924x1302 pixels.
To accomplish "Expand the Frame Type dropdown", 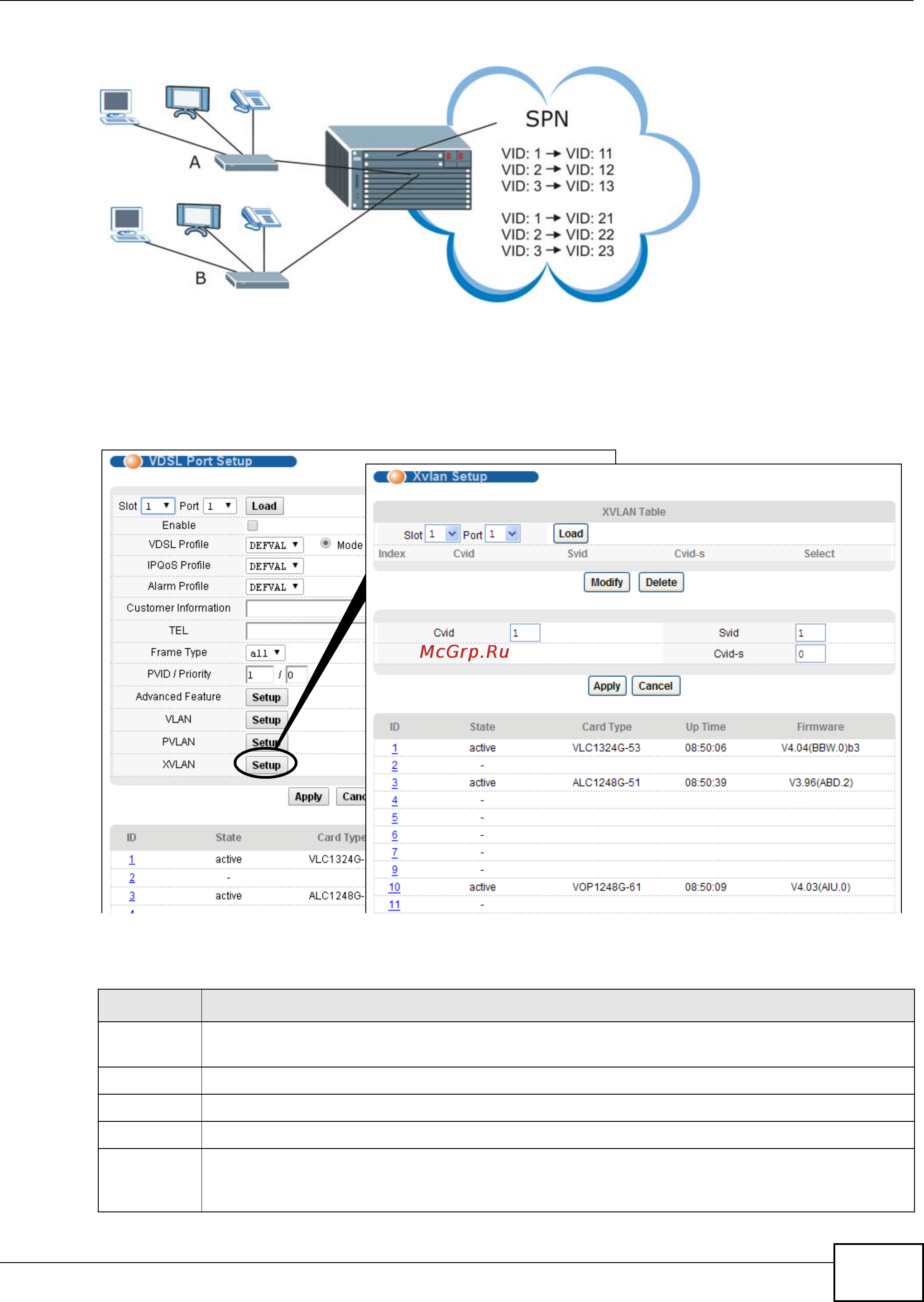I will pyautogui.click(x=265, y=652).
